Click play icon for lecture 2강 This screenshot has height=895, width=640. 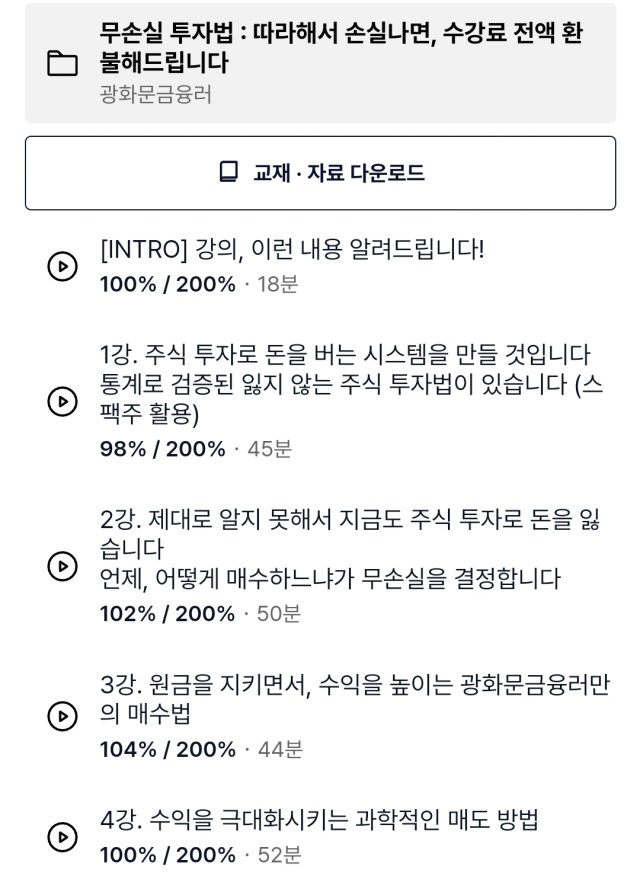62,566
